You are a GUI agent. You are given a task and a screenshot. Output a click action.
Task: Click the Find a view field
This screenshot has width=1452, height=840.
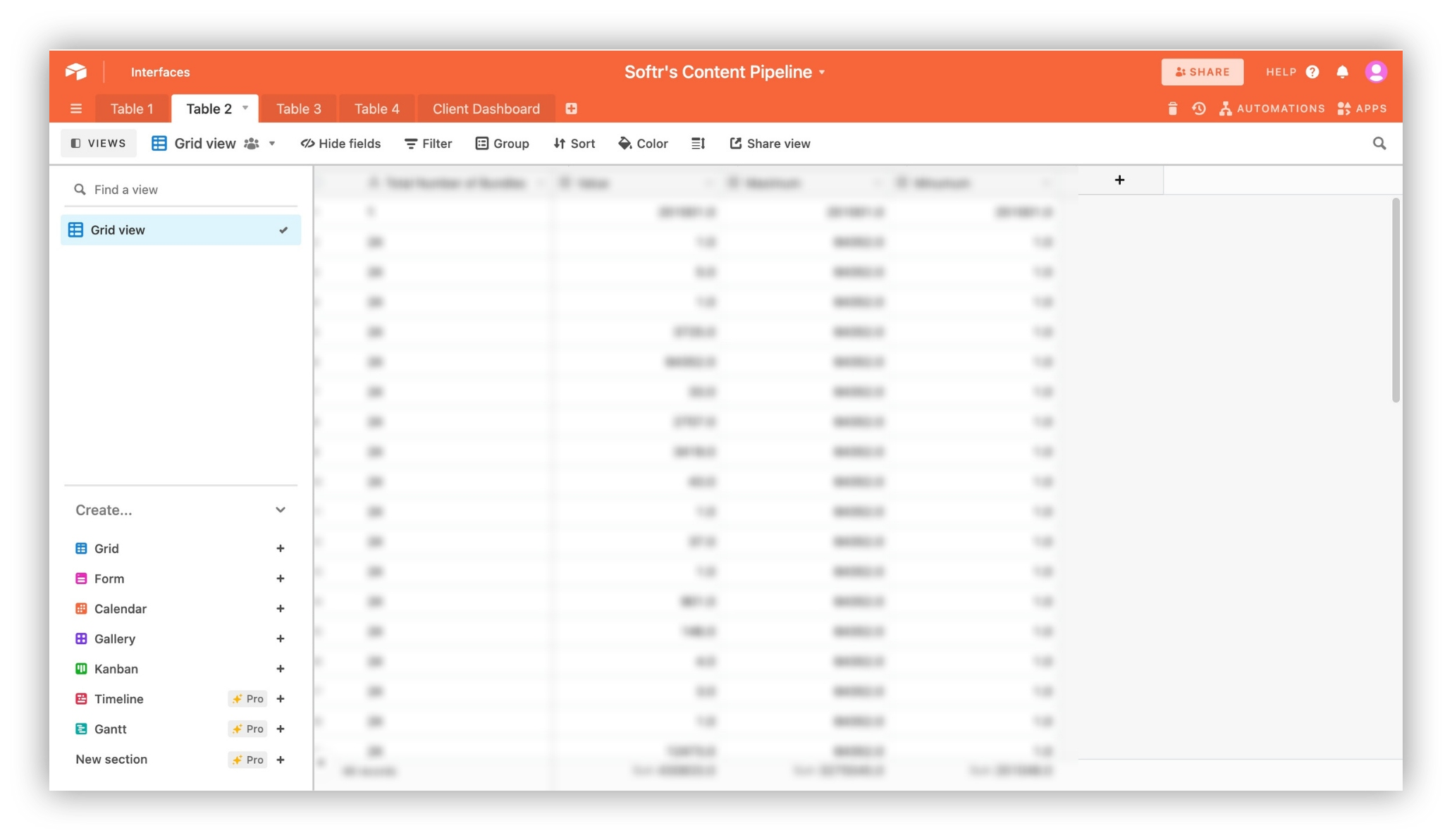(181, 190)
